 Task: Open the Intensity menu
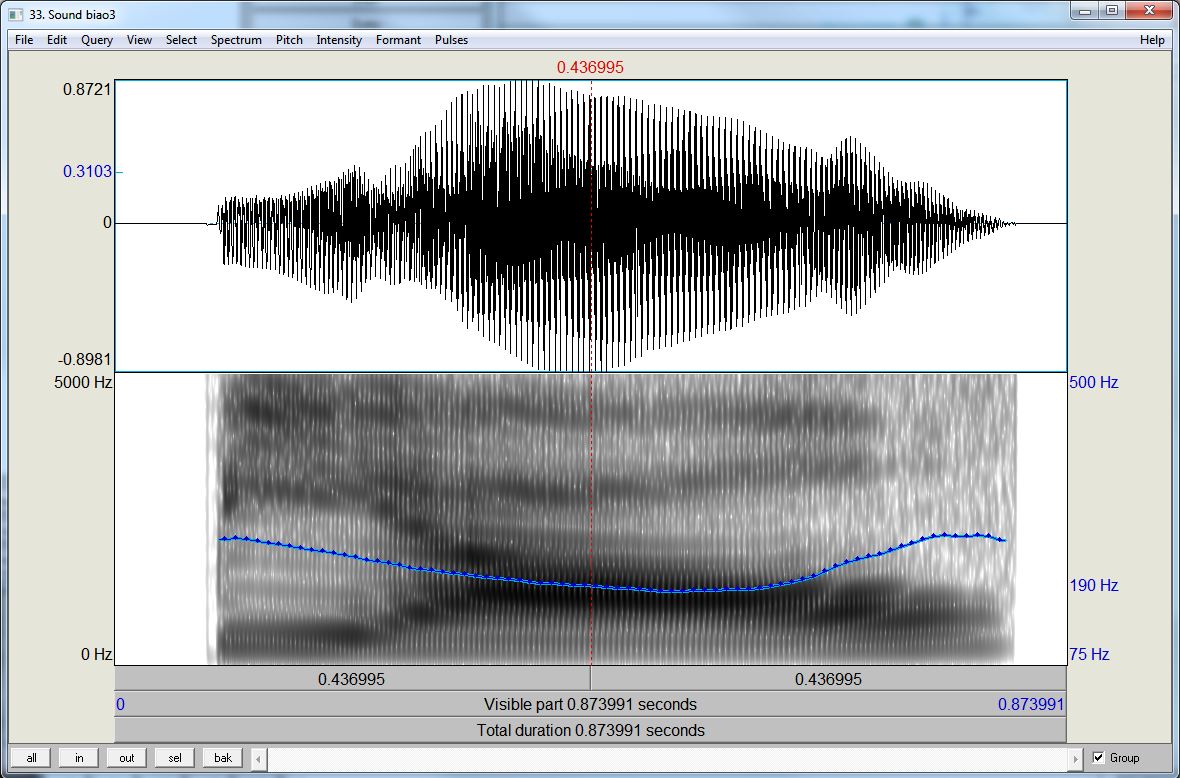[339, 40]
